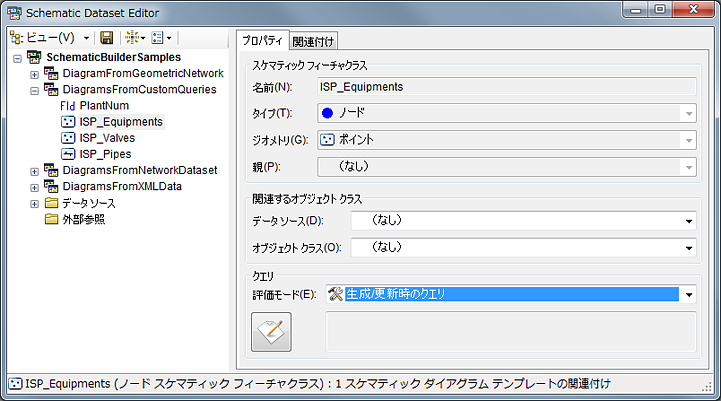Close the Schematic Dataset Editor window
Viewport: 721px width, 401px height.
tap(693, 10)
